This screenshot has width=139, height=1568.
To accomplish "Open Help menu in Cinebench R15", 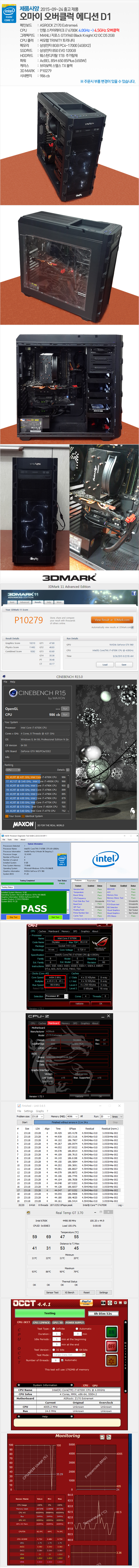I will pos(13,682).
